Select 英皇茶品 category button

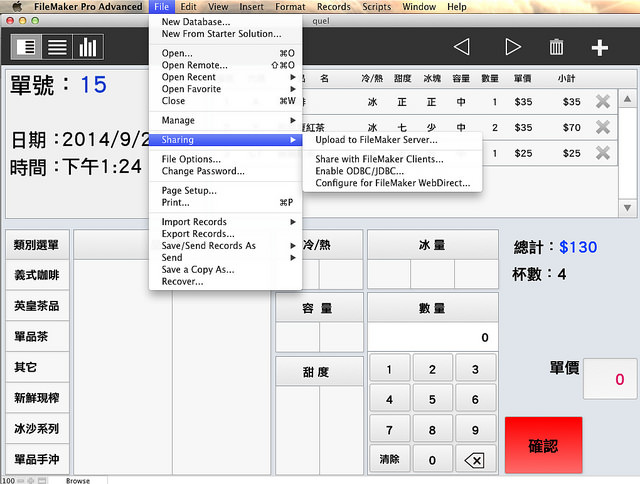click(x=37, y=306)
